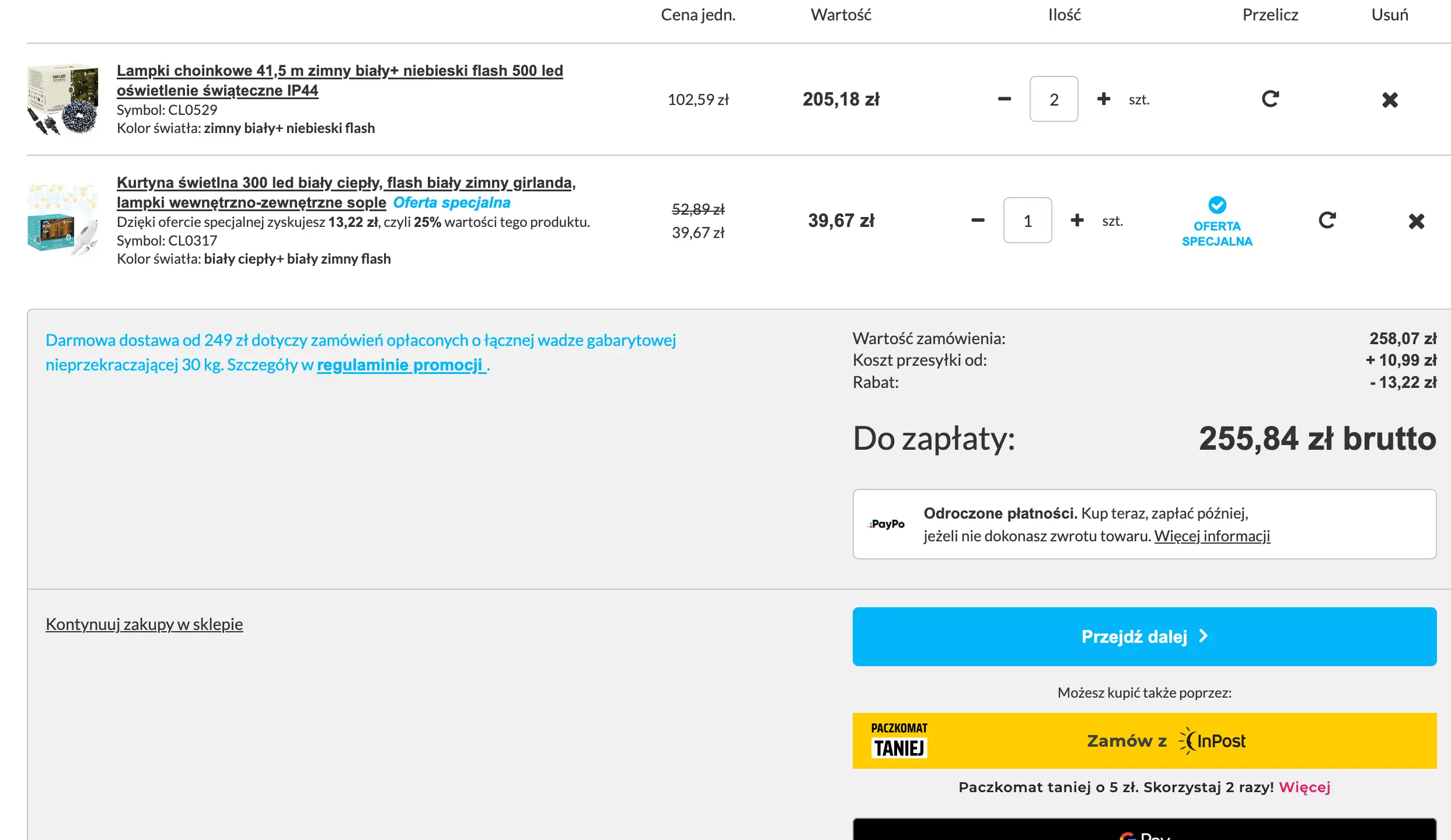The width and height of the screenshot is (1451, 840).
Task: Increase quantity of Kurtyna świetlna item
Action: (x=1077, y=220)
